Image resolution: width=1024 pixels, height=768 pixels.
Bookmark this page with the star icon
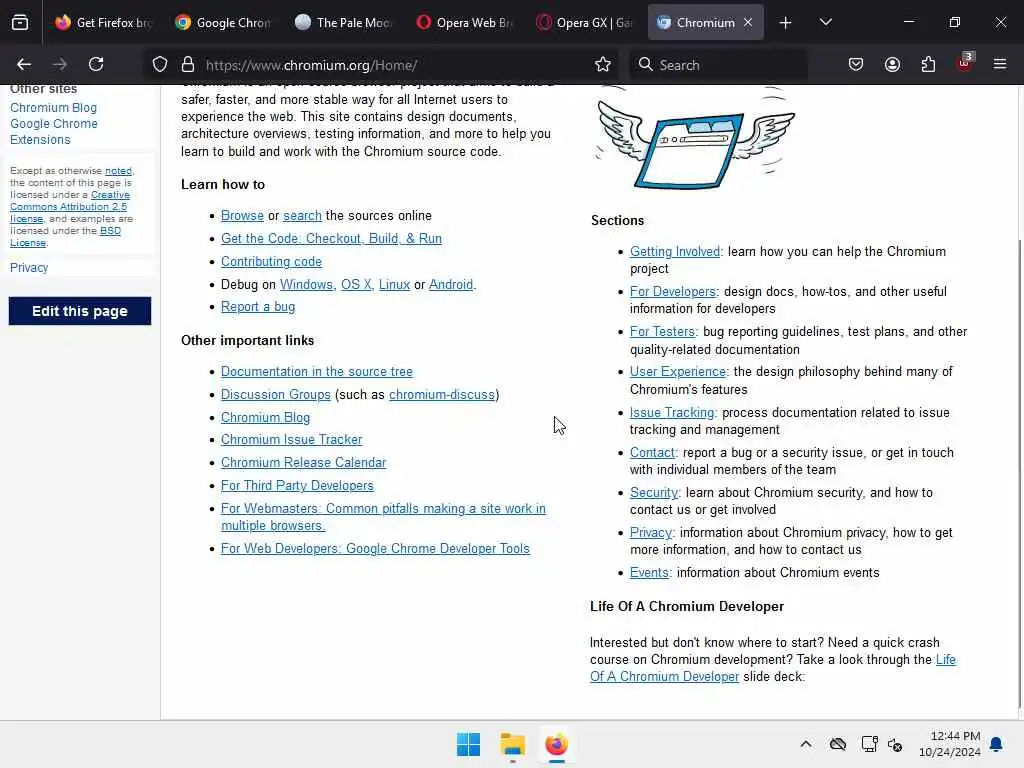pos(603,65)
